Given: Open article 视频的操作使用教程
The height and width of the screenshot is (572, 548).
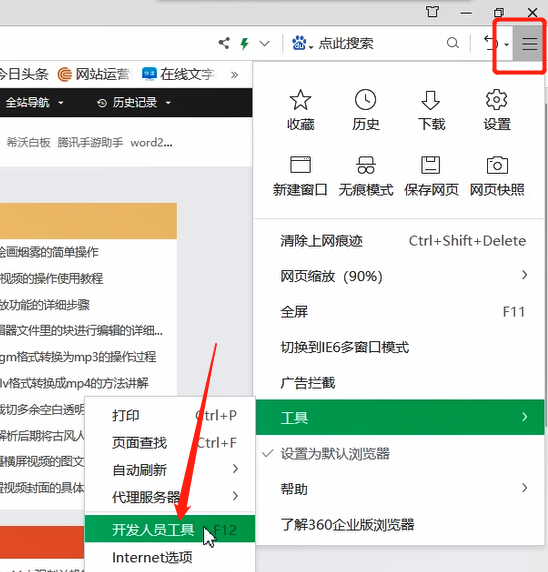Looking at the screenshot, I should 51,278.
